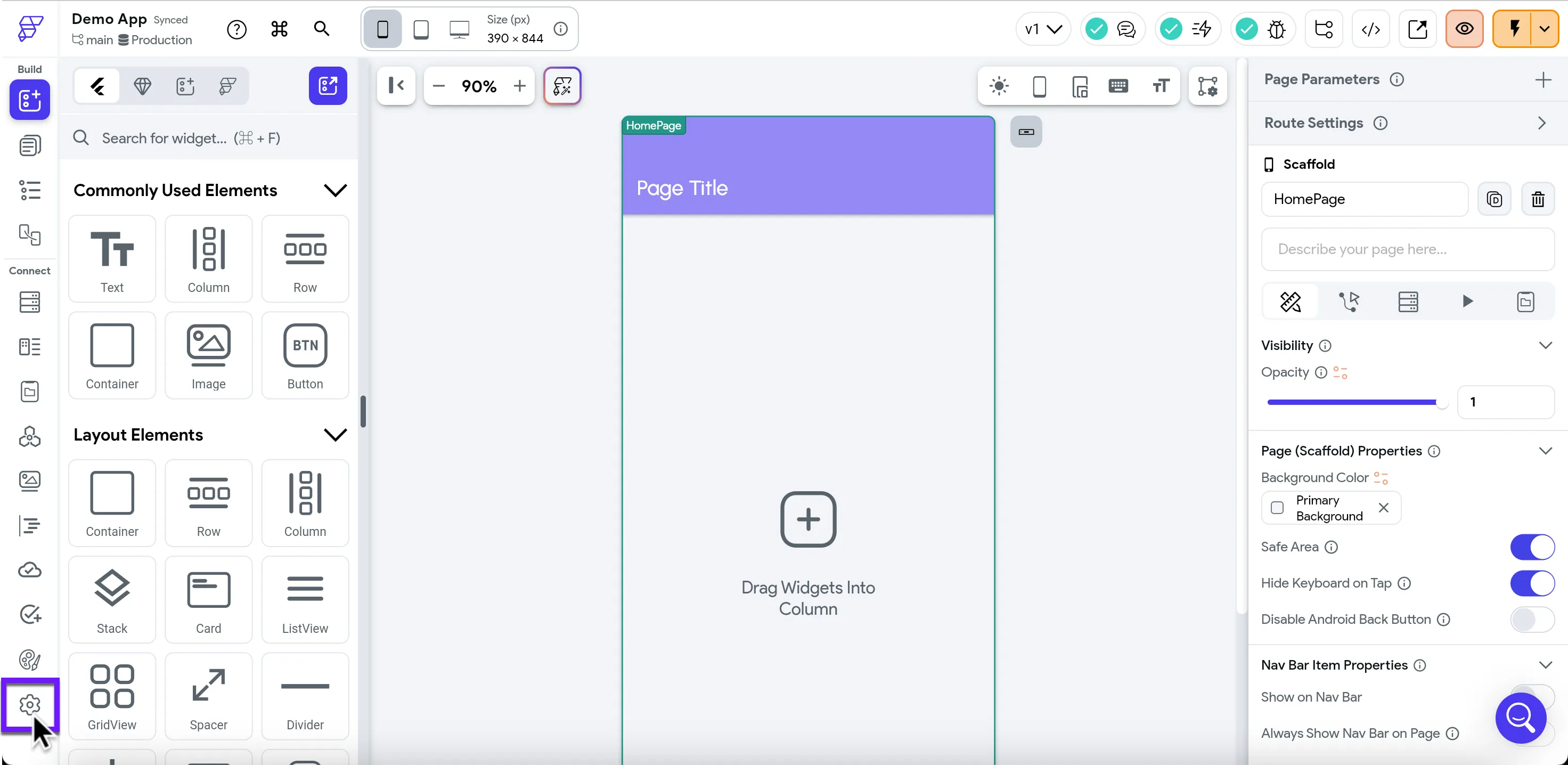The image size is (1568, 765).
Task: Open the settings gear in left sidebar
Action: (29, 705)
